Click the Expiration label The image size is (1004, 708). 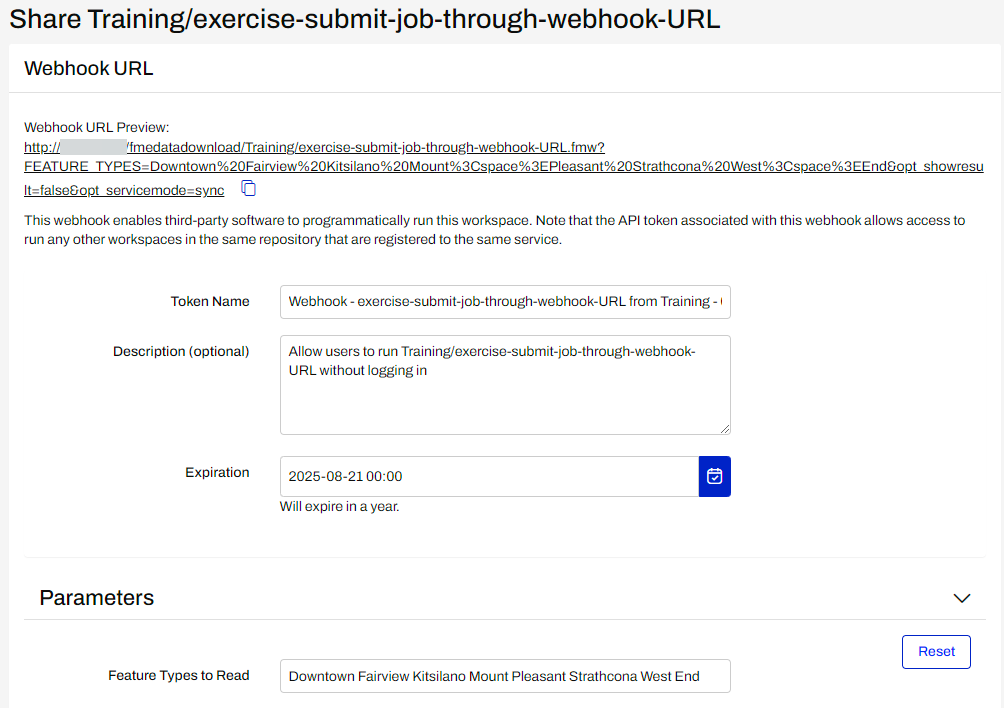tap(217, 472)
